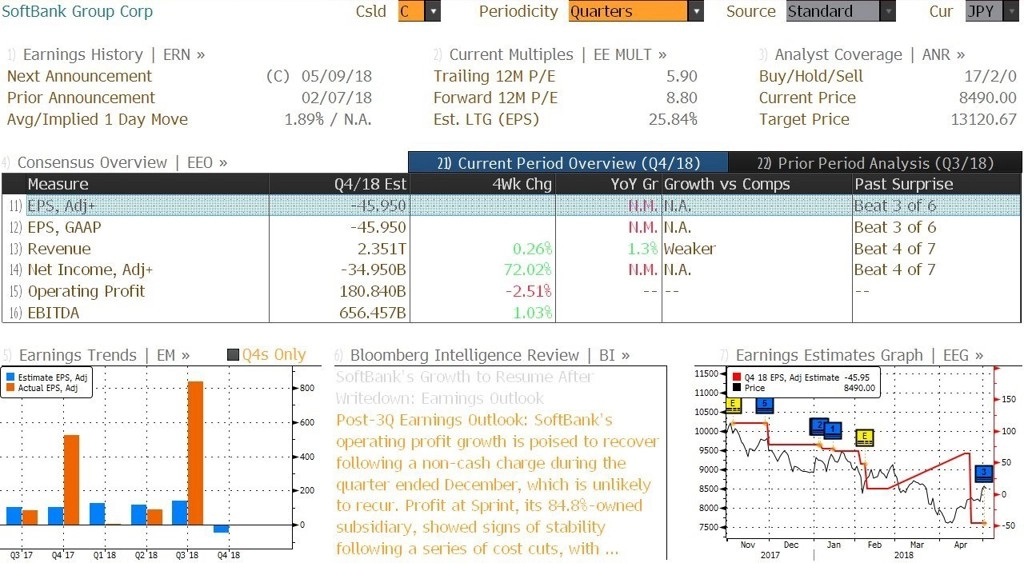This screenshot has height=563, width=1024.
Task: Click the blue marker numbered 3 near April
Action: click(984, 474)
